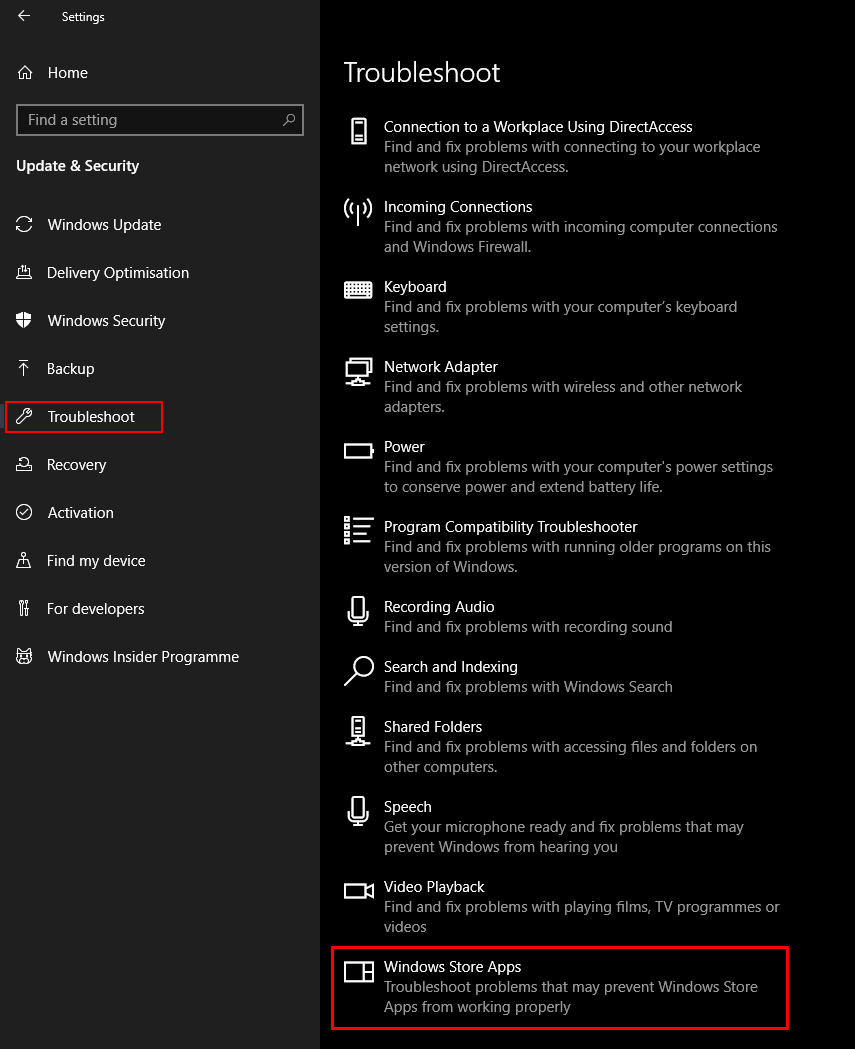The image size is (855, 1049).
Task: Click the Home house icon
Action: pos(25,72)
